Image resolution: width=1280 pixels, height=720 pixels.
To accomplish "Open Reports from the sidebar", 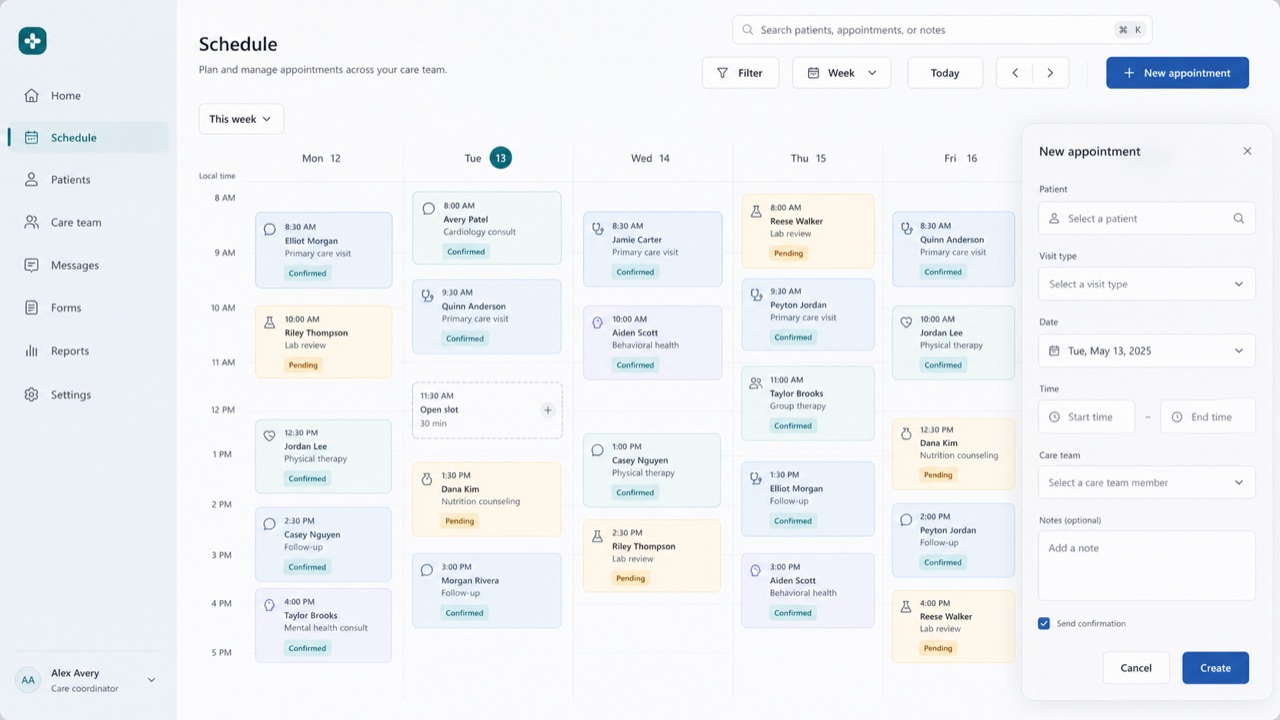I will [88, 351].
